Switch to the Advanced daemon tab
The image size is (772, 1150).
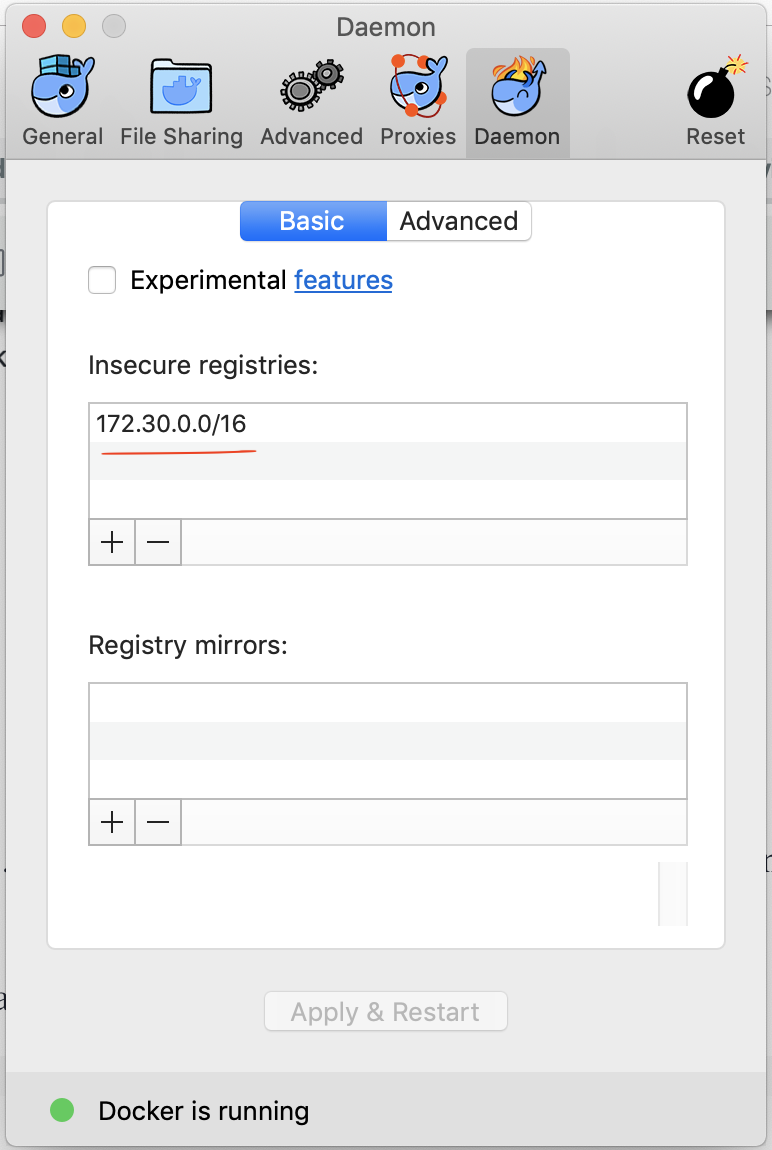coord(459,221)
